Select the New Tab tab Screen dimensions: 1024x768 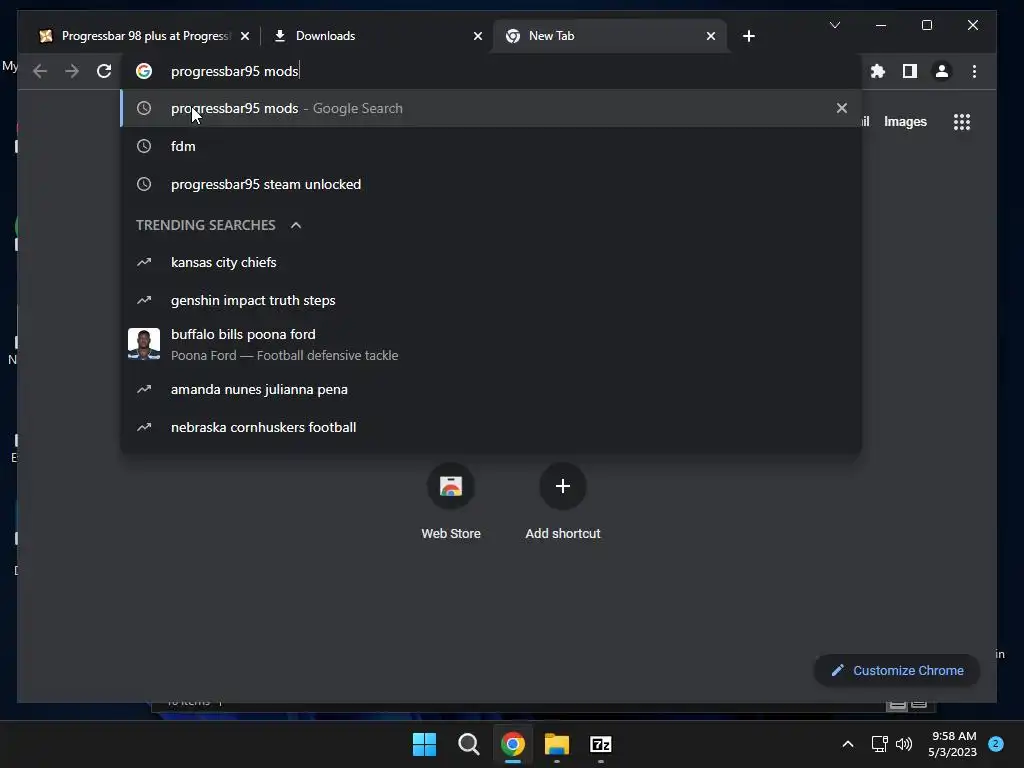[x=610, y=36]
